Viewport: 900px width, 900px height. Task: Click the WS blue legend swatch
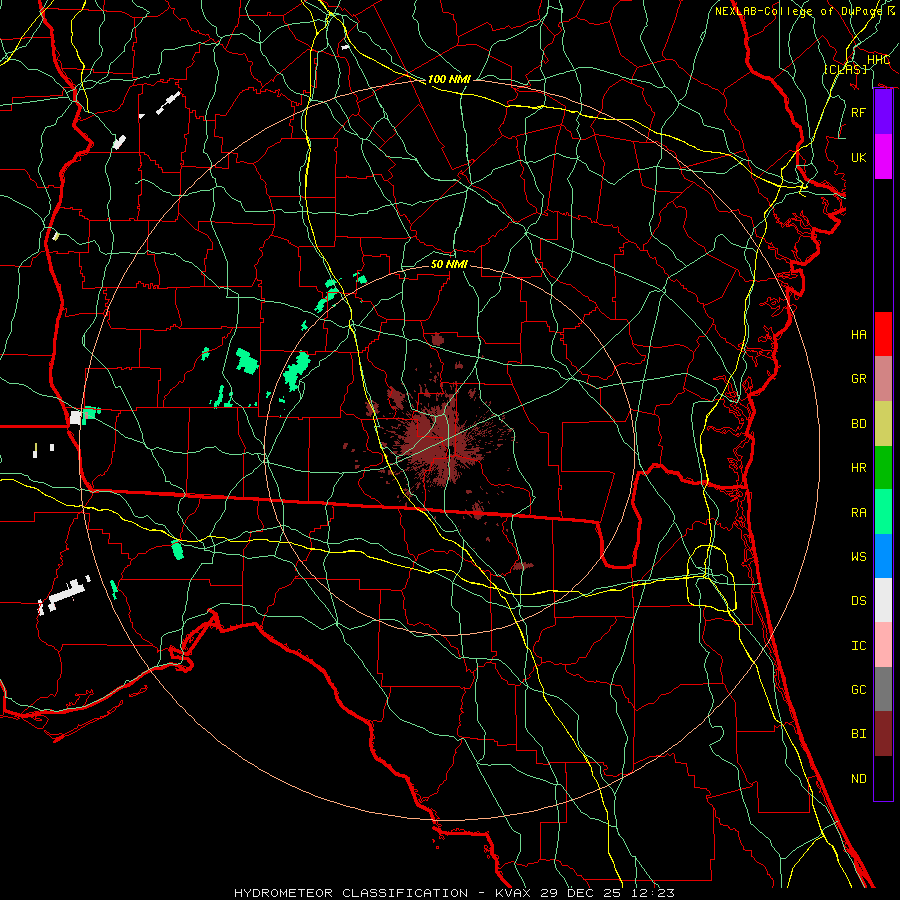click(x=883, y=556)
